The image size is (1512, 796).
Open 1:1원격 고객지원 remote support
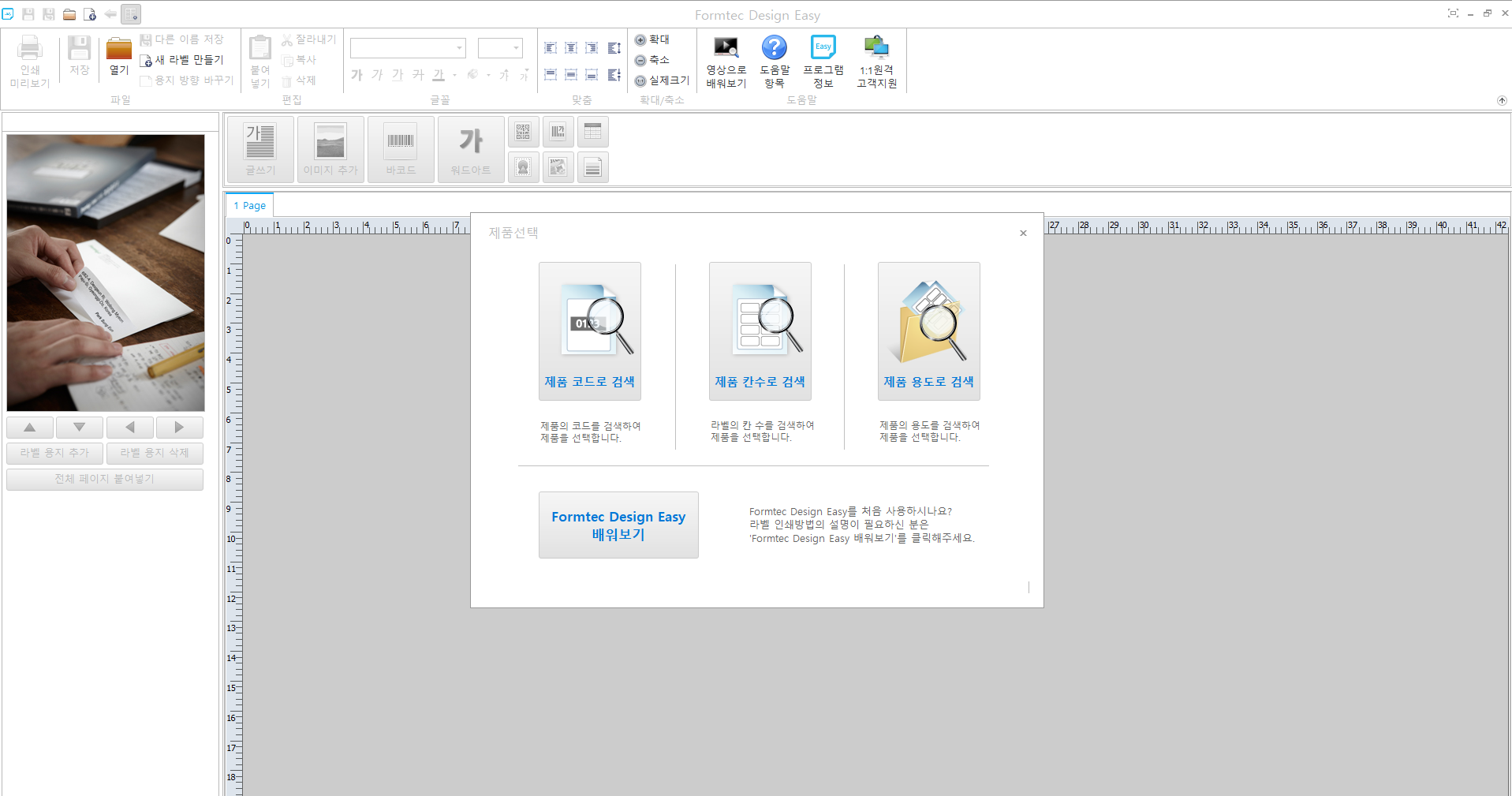click(x=877, y=62)
